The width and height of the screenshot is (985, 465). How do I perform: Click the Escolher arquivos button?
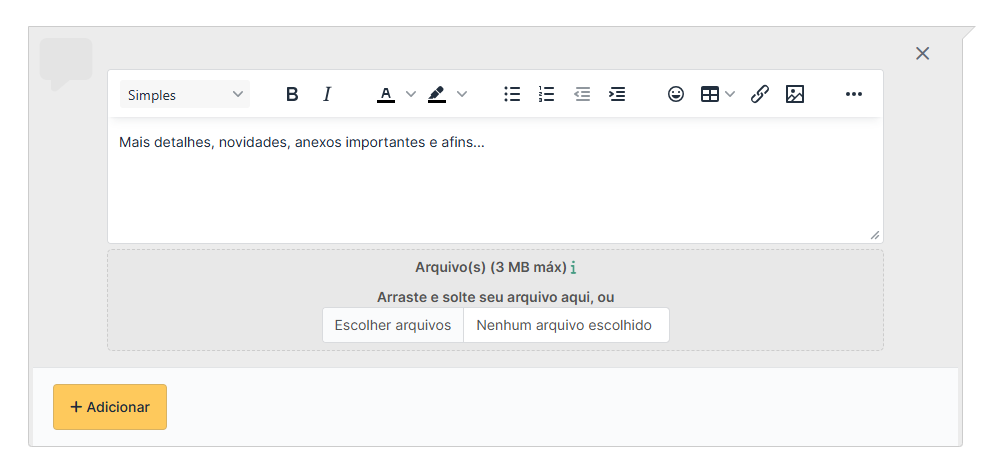click(x=393, y=325)
